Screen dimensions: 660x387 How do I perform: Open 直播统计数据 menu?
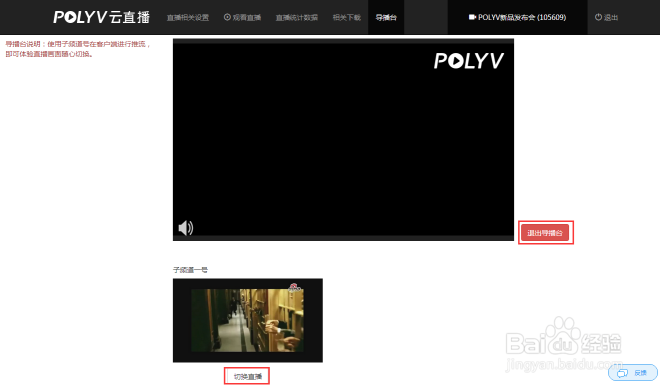297,17
